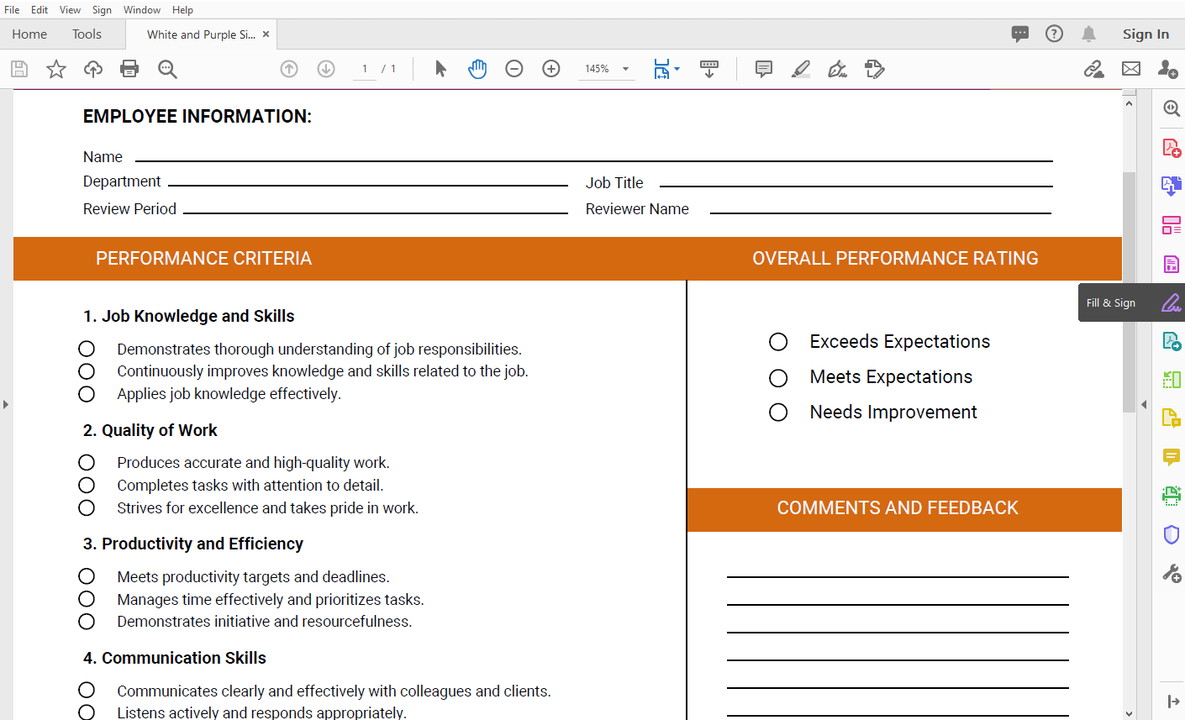Expand the left navigation pane arrow
This screenshot has height=720, width=1185.
click(5, 404)
